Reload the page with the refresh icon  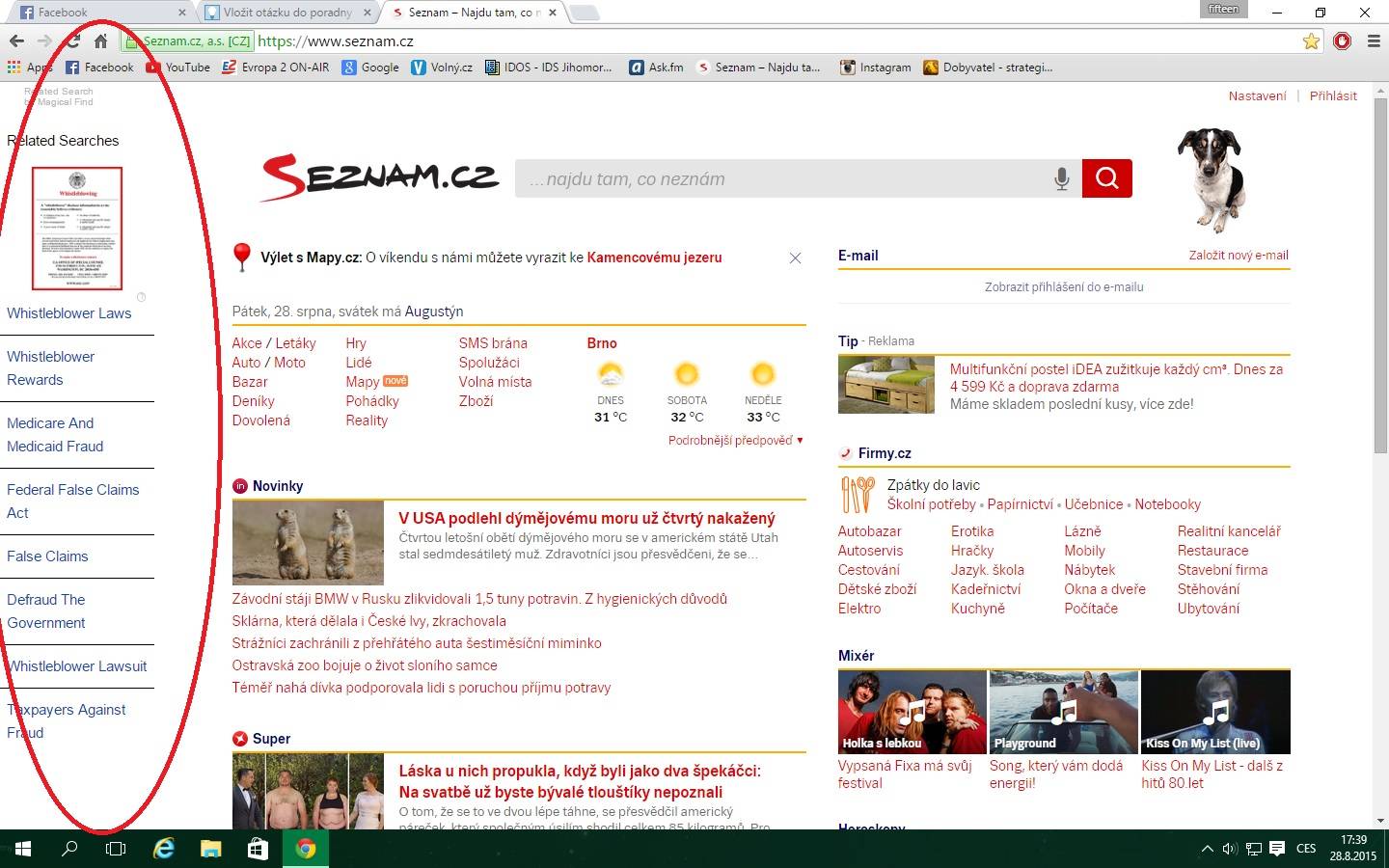click(73, 41)
